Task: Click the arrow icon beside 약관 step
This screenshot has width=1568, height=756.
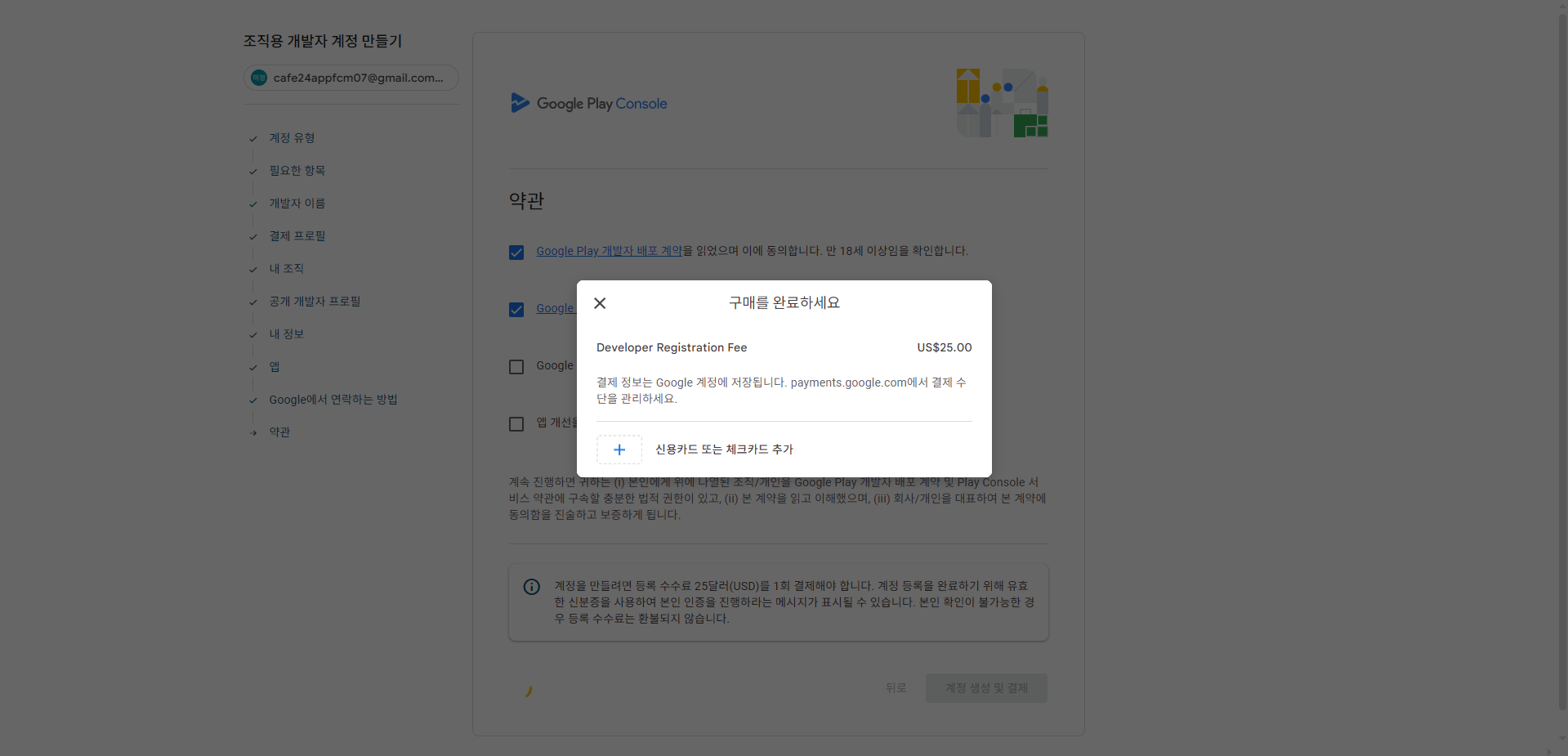Action: click(253, 433)
